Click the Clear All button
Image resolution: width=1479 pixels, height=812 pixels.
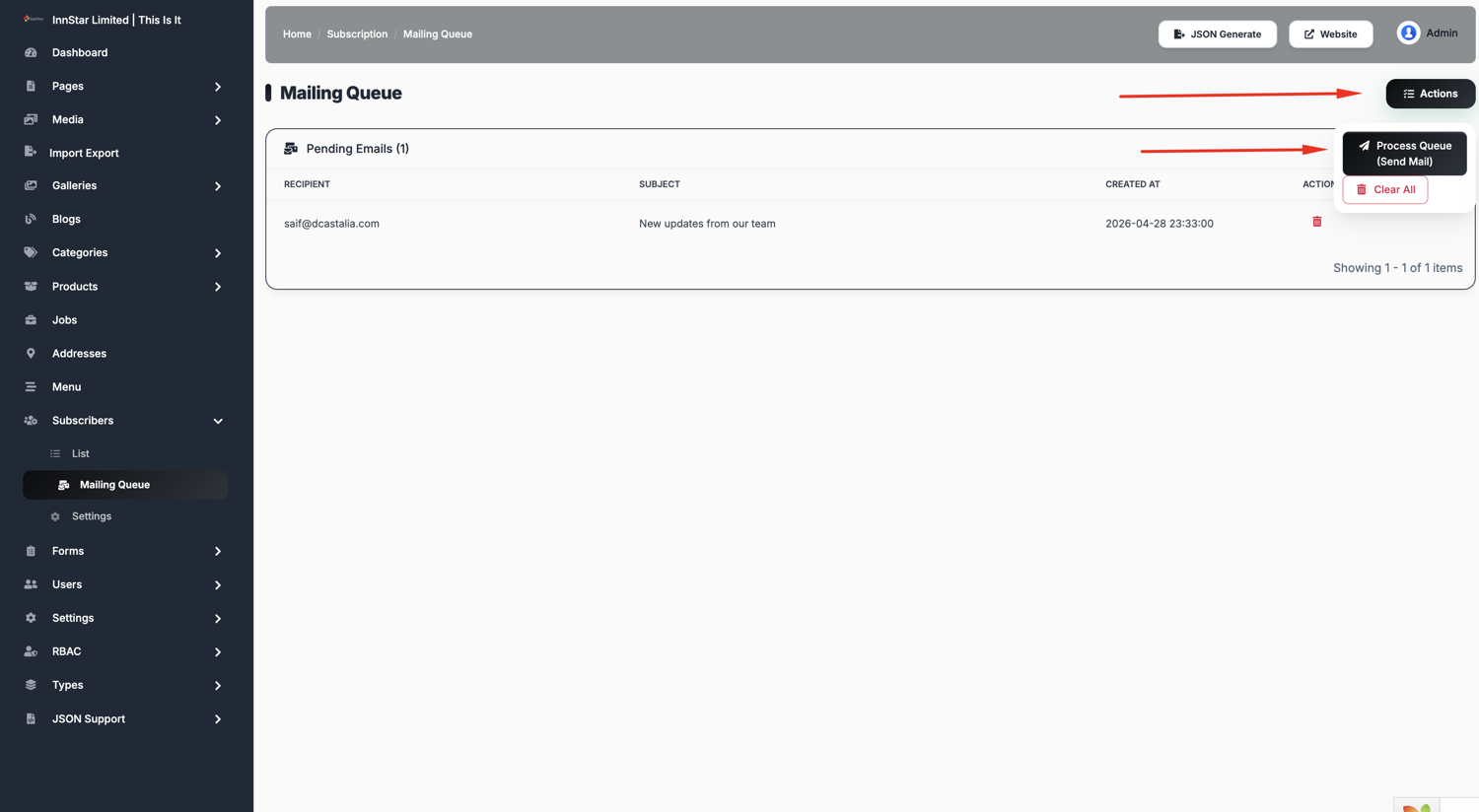pyautogui.click(x=1384, y=189)
